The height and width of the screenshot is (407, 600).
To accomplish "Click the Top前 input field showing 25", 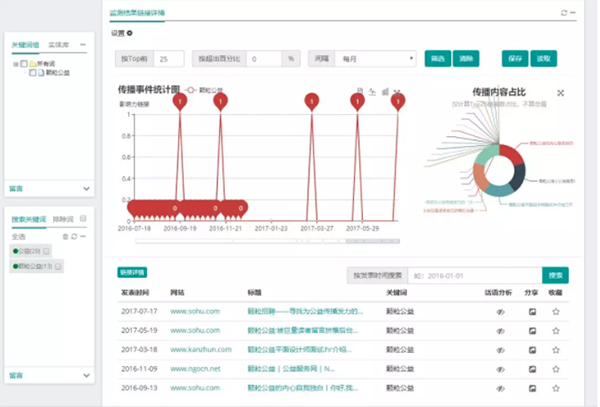I will 169,59.
